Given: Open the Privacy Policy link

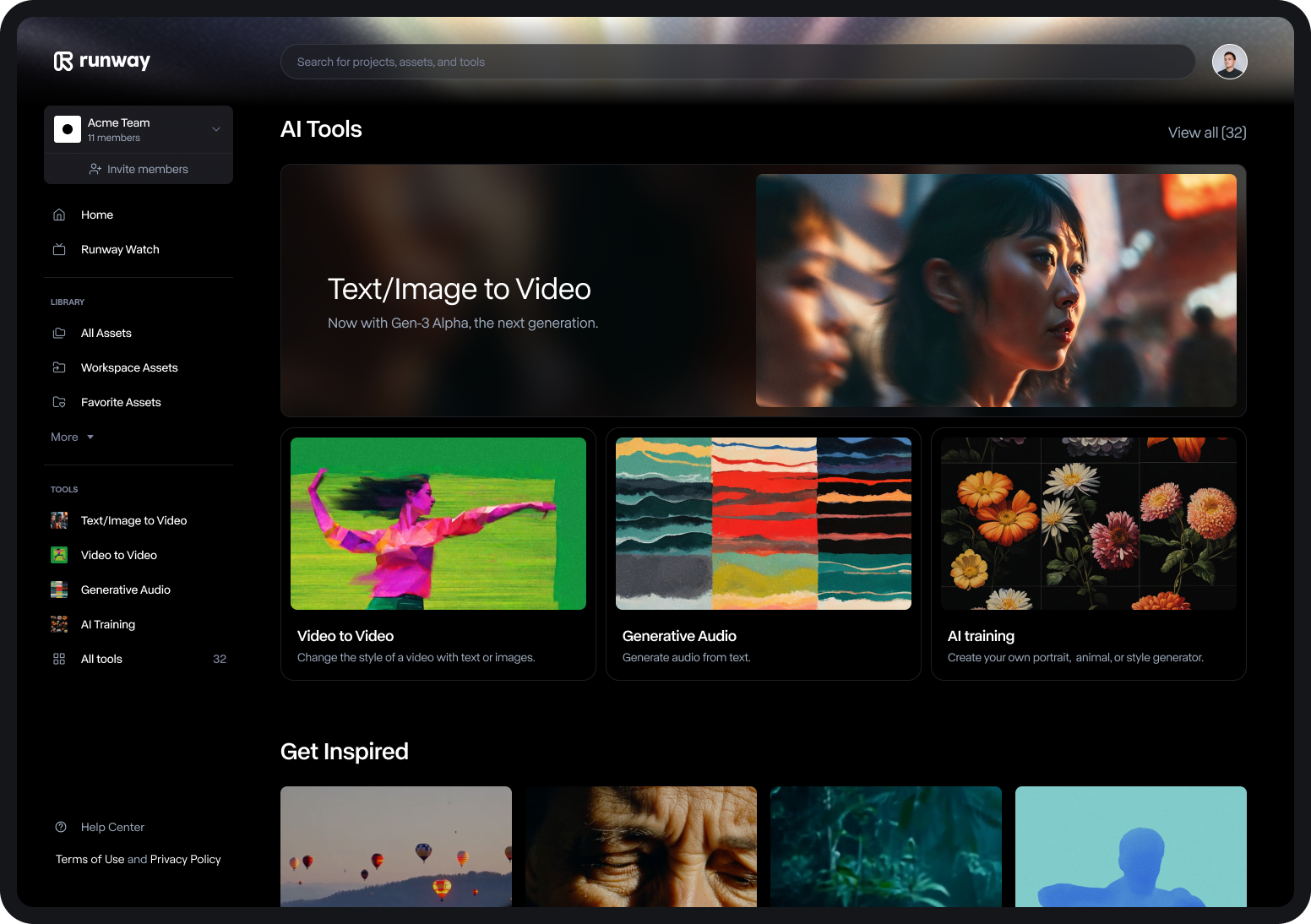Looking at the screenshot, I should [185, 859].
